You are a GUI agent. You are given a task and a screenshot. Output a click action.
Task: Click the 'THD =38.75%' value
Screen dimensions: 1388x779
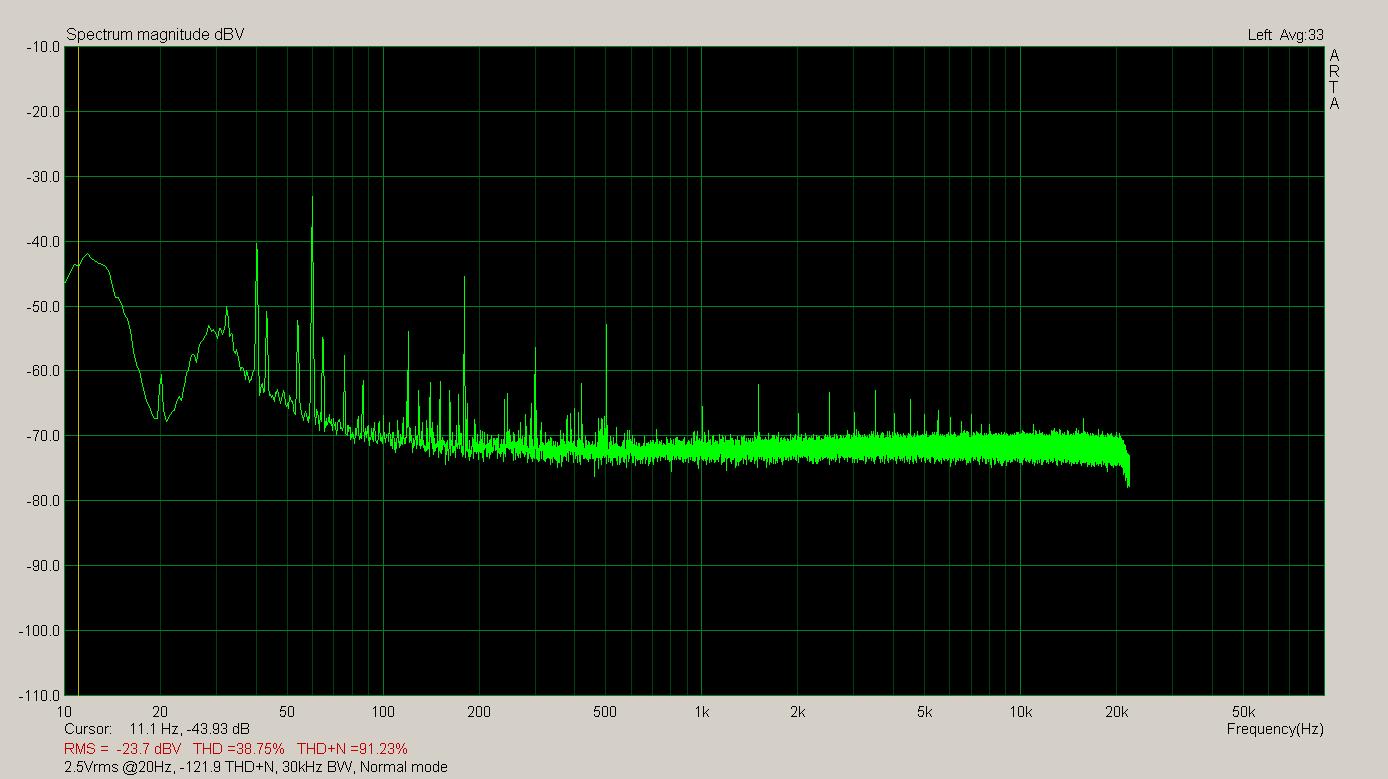tap(239, 748)
